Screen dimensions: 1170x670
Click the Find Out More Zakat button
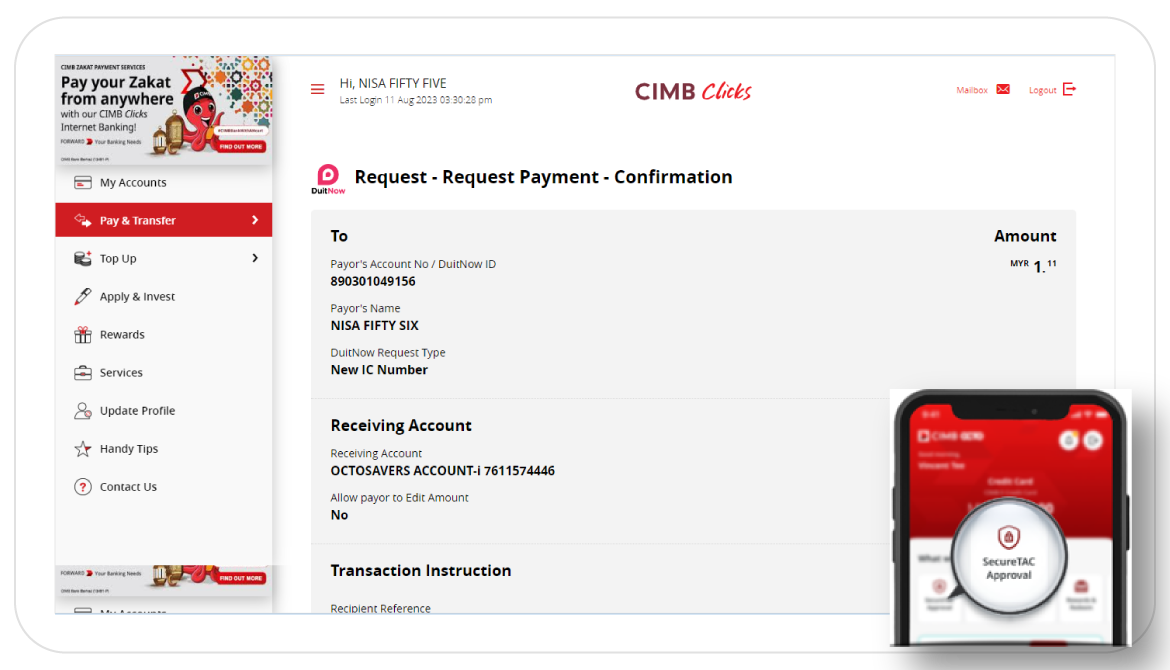coord(241,146)
